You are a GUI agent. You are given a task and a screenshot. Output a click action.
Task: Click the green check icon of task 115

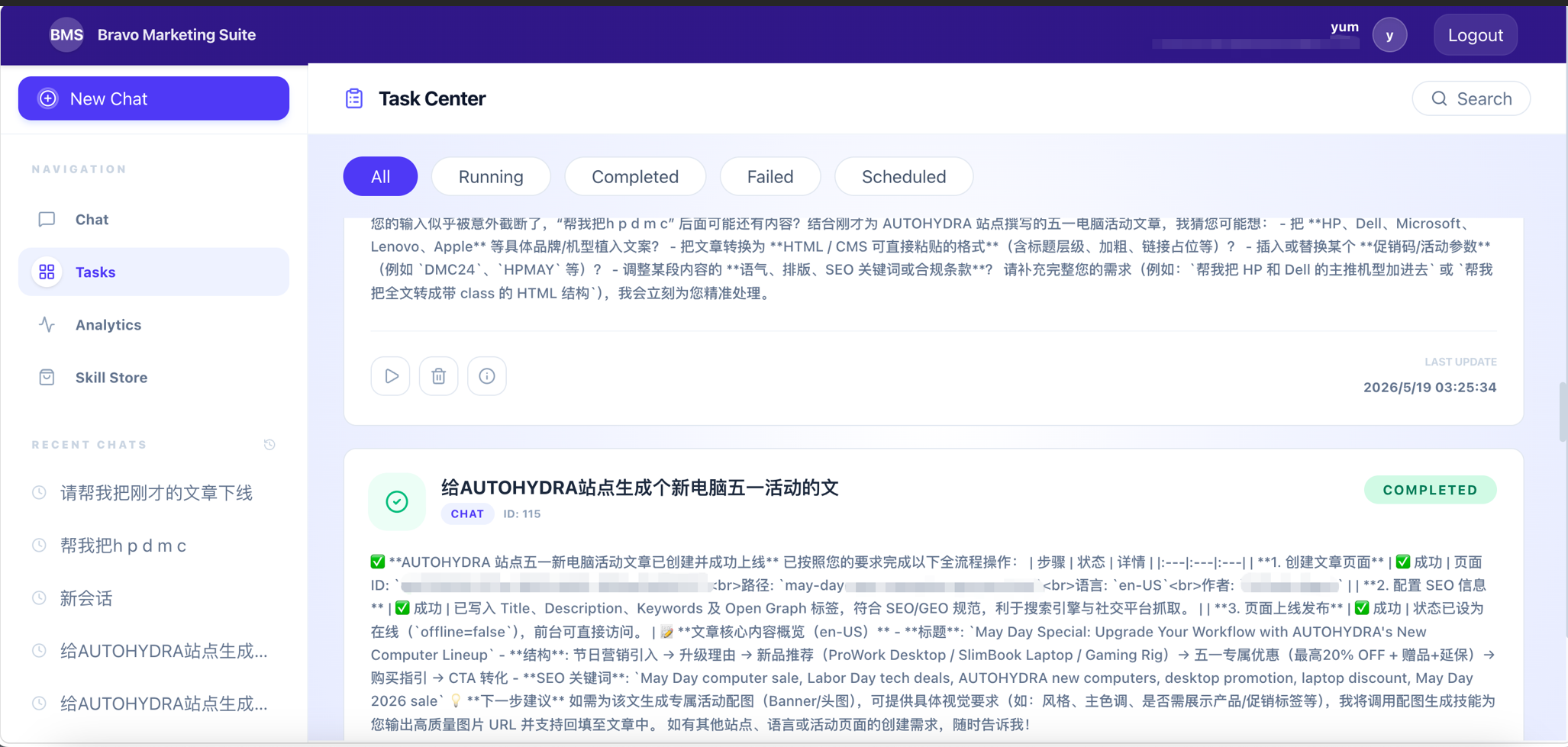(x=397, y=501)
